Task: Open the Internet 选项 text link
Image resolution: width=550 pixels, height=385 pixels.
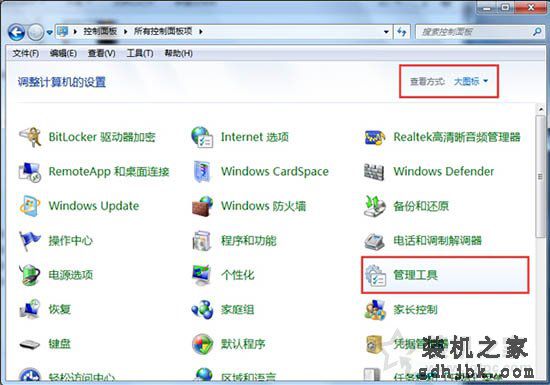Action: pos(255,137)
